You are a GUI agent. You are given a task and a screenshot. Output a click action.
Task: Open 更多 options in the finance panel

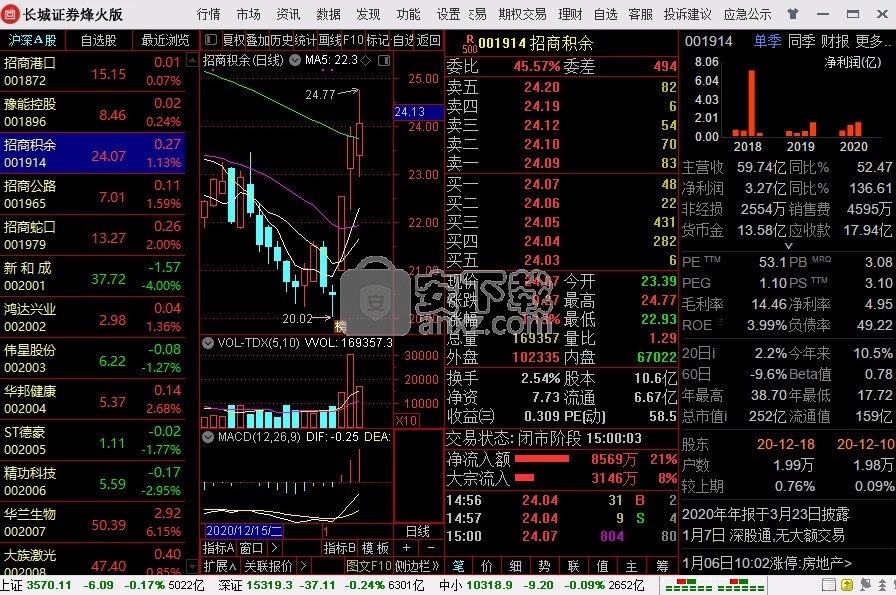point(873,41)
